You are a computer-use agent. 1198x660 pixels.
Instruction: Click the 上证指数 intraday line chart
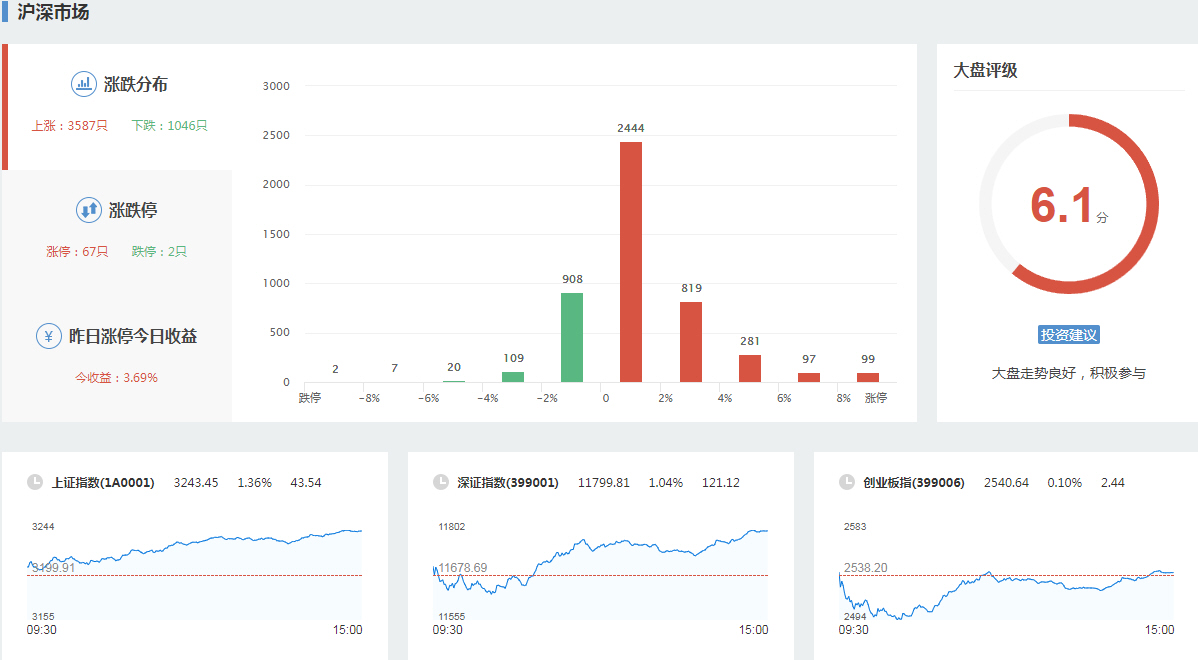click(x=195, y=570)
